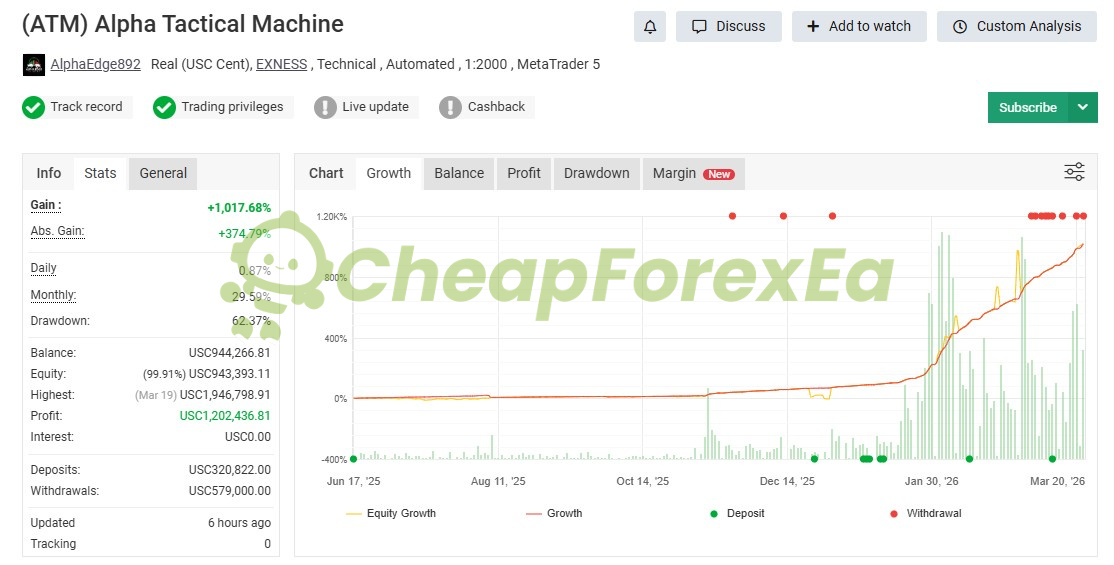Viewport: 1114px width, 565px height.
Task: Click the Gain label
Action: coord(46,205)
